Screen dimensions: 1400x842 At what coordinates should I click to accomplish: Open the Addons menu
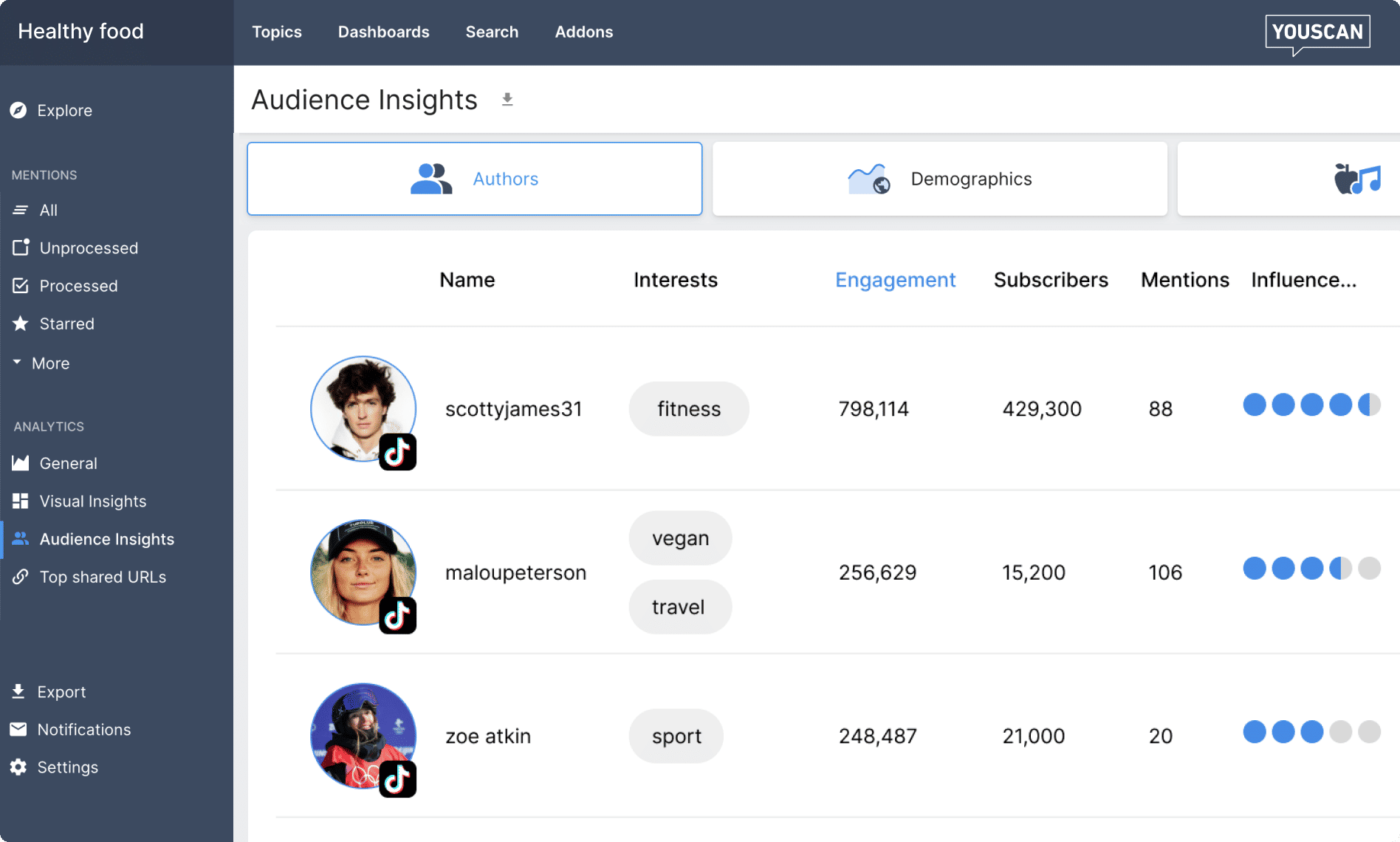click(583, 32)
